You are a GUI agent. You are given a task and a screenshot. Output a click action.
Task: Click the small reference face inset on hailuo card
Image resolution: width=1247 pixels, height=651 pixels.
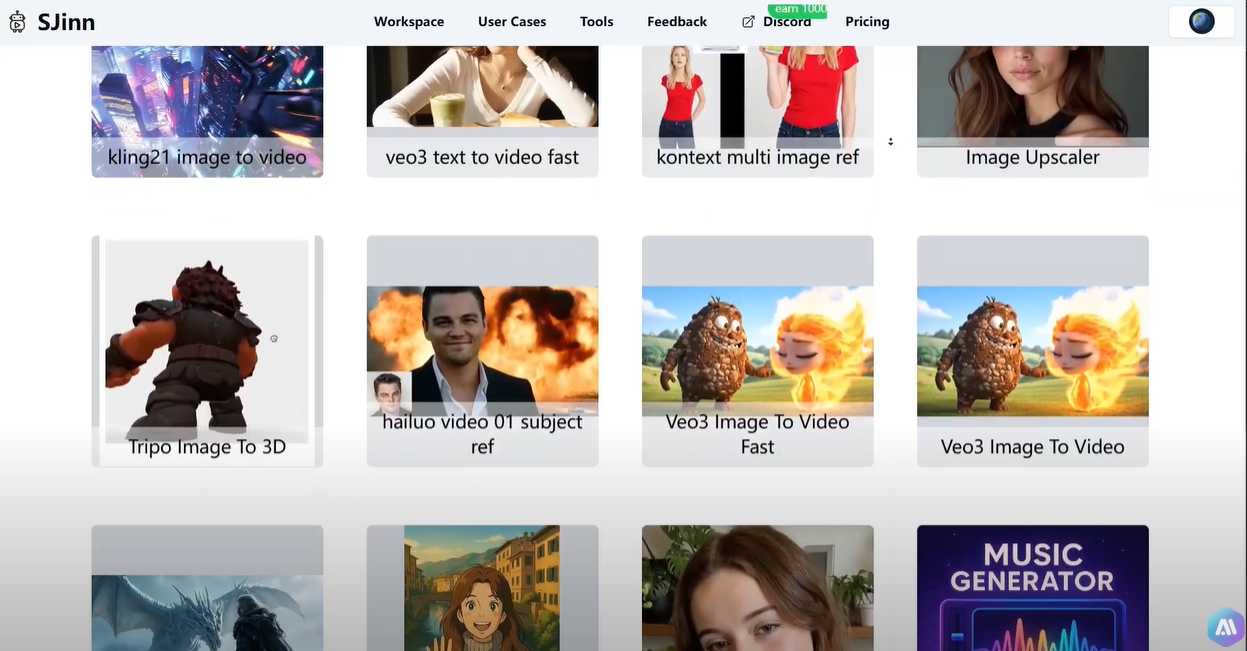(389, 394)
